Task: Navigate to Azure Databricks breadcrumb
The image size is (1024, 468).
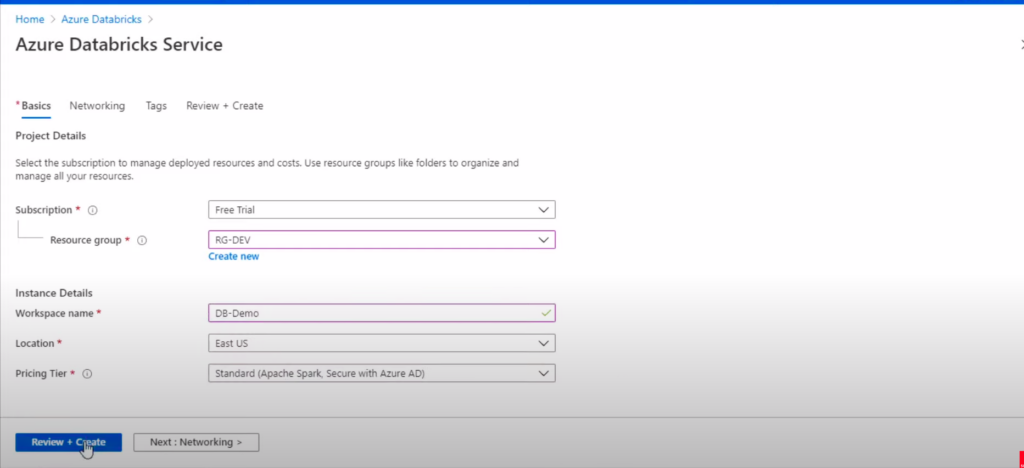Action: 103,20
